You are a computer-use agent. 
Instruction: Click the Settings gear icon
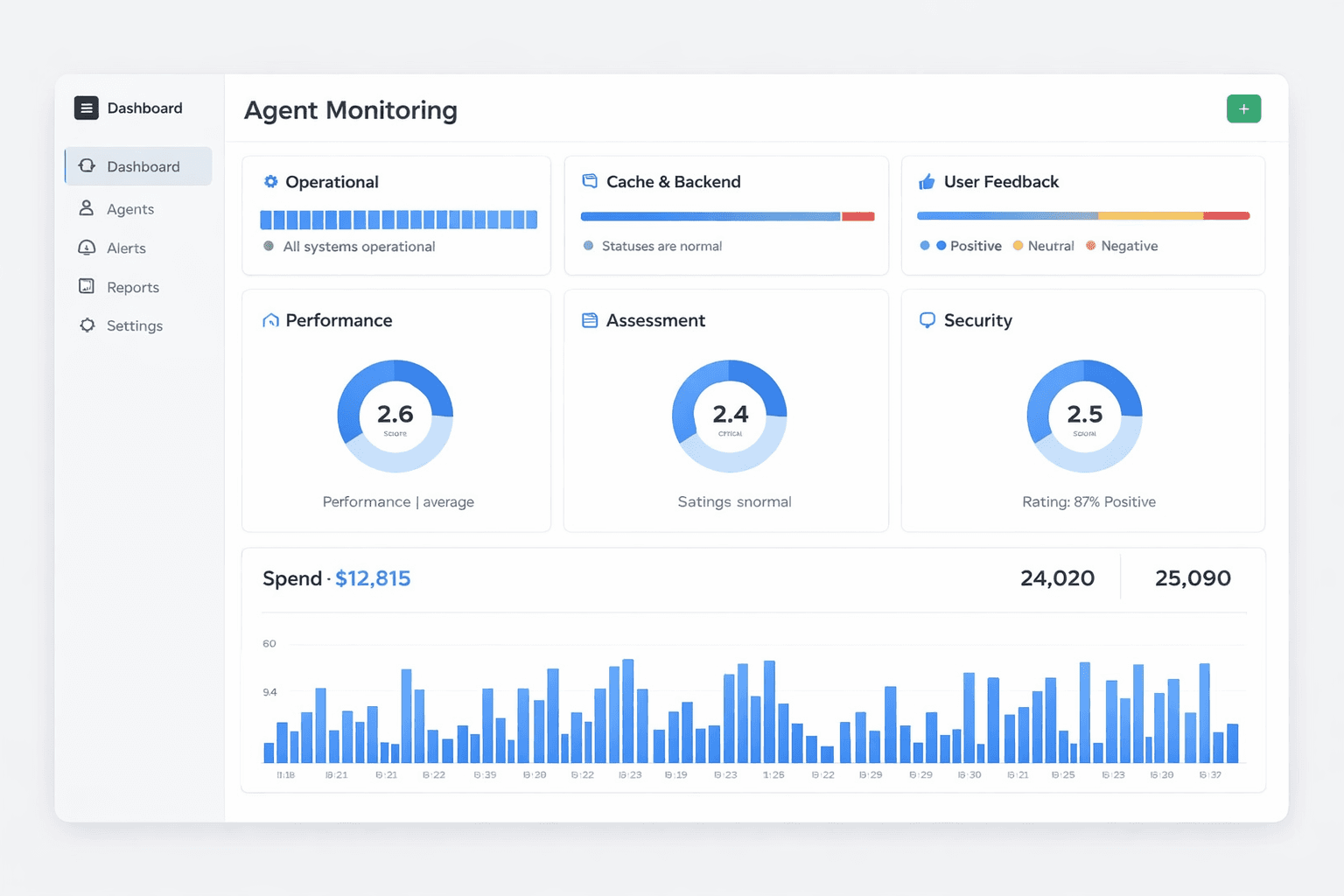point(87,325)
